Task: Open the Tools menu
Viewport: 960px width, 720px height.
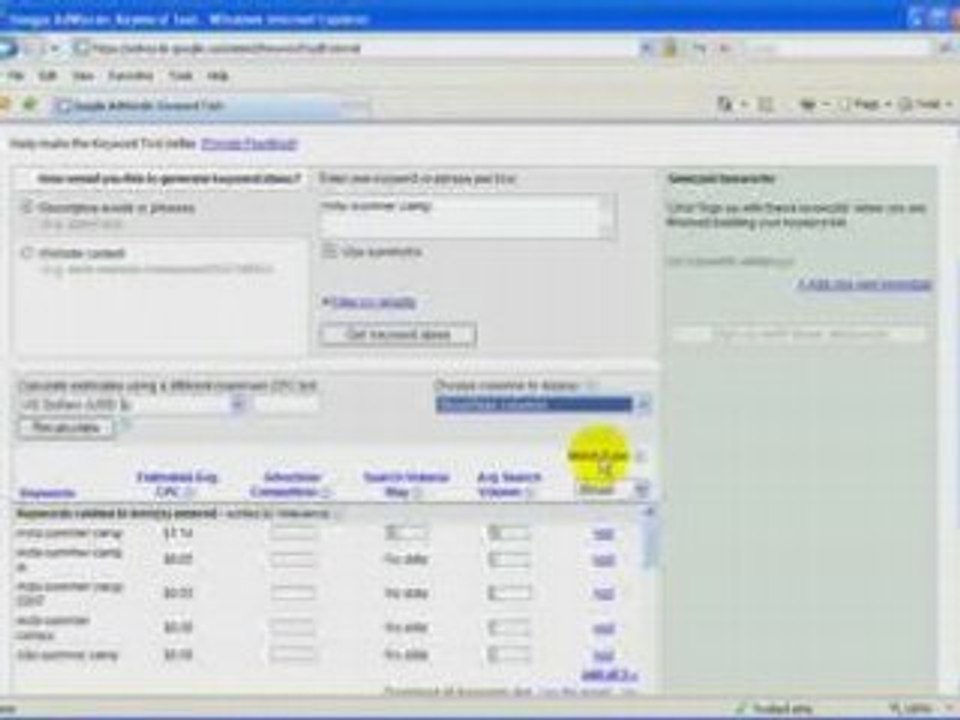Action: coord(181,76)
